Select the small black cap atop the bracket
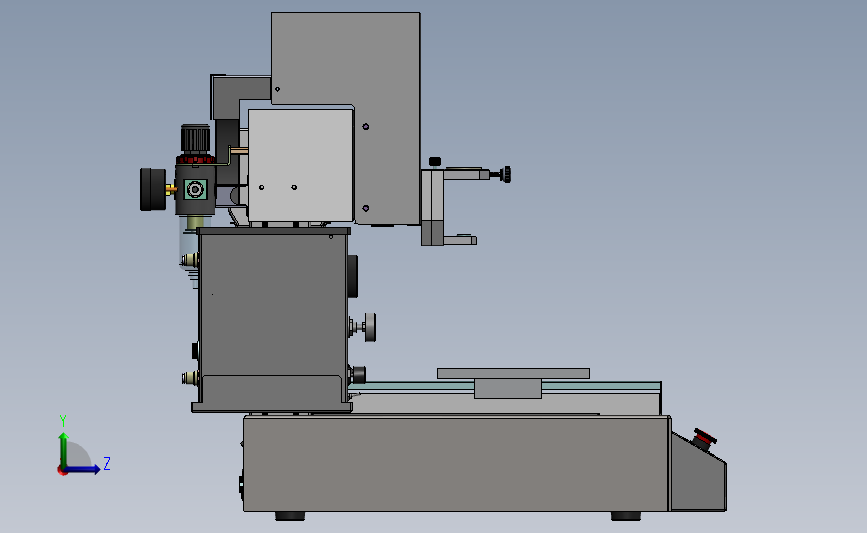Image resolution: width=867 pixels, height=533 pixels. pyautogui.click(x=435, y=161)
